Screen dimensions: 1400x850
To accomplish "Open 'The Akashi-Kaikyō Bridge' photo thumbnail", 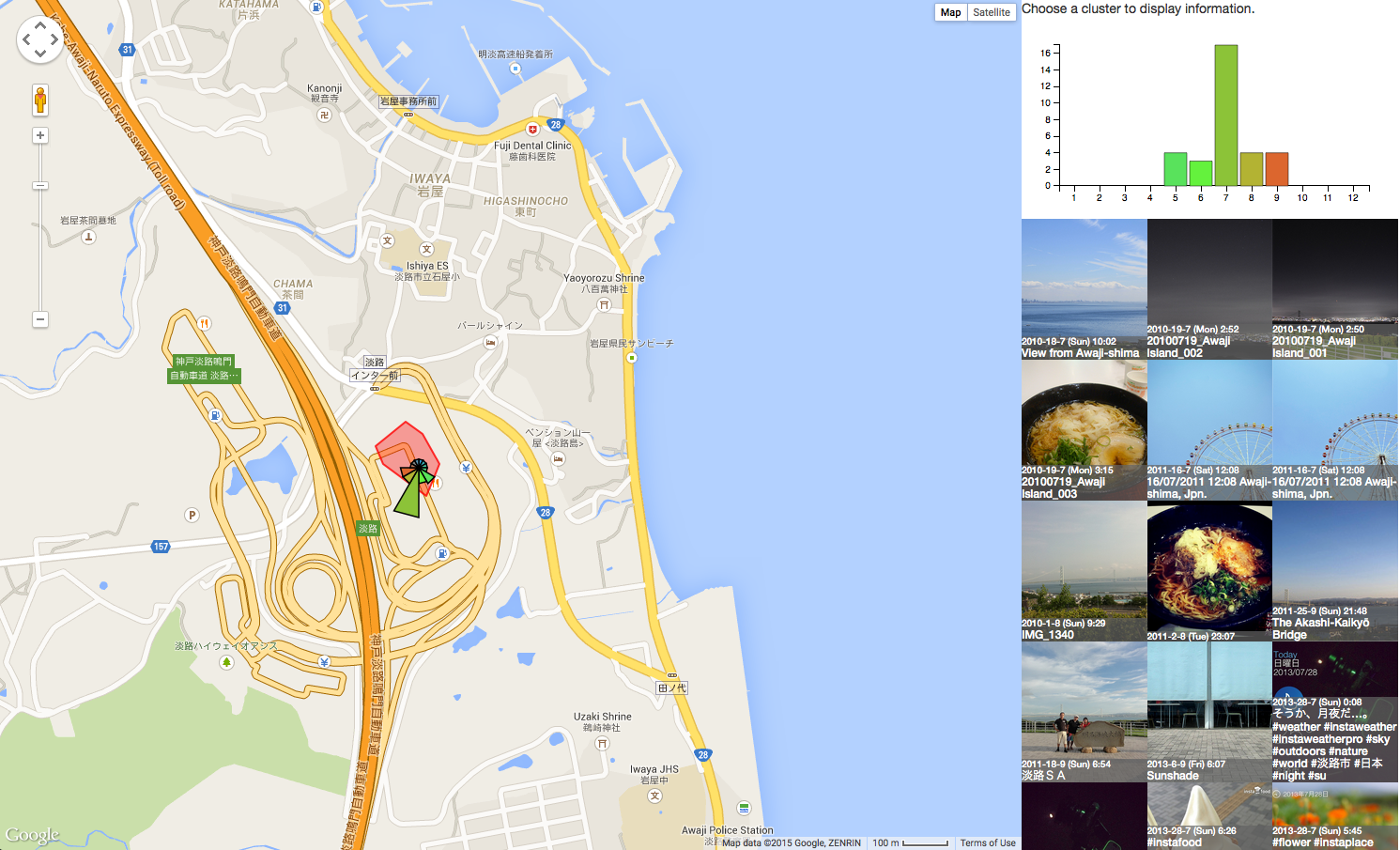I will click(x=1334, y=571).
